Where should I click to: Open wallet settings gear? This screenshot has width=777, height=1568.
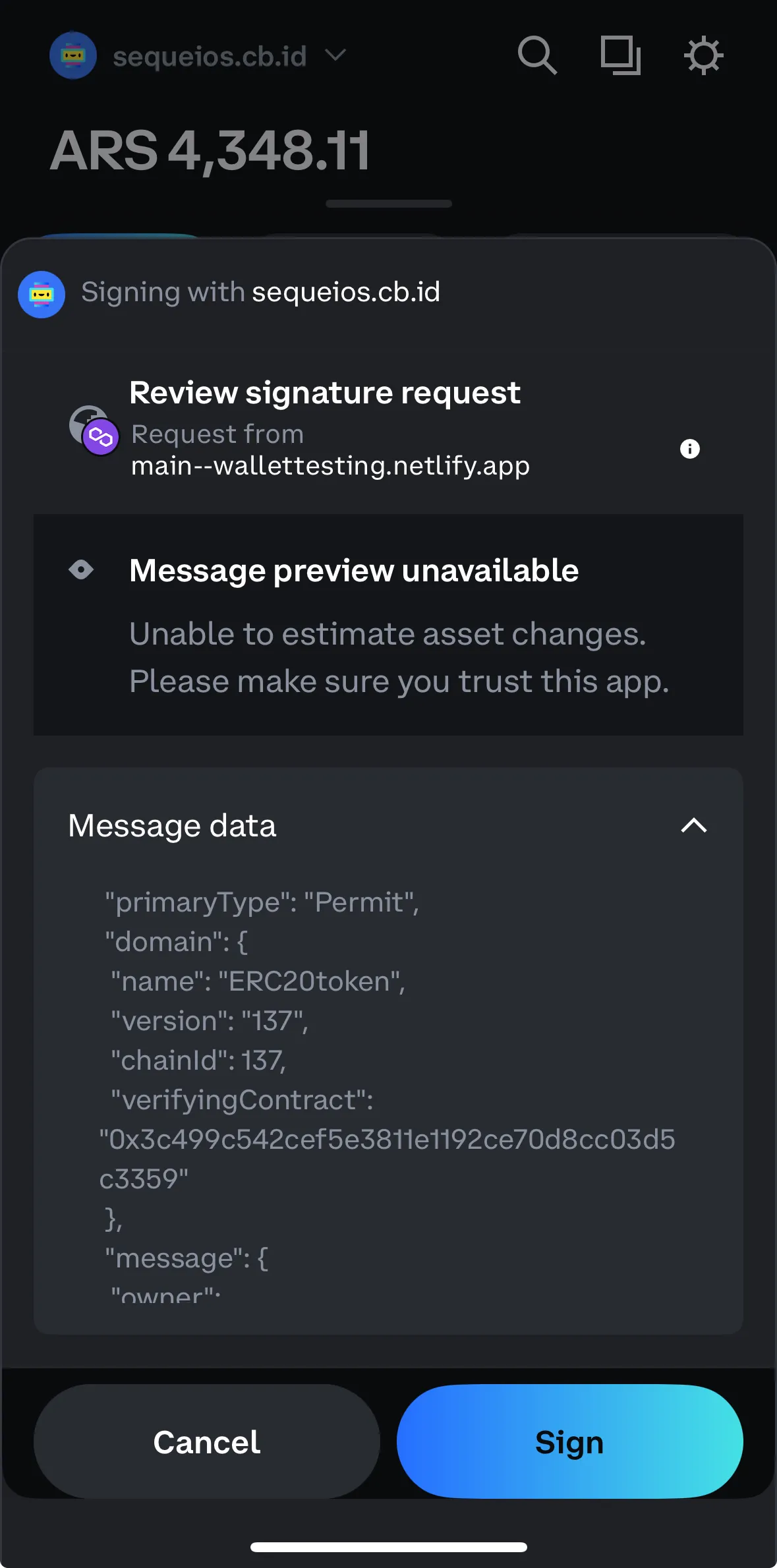703,55
